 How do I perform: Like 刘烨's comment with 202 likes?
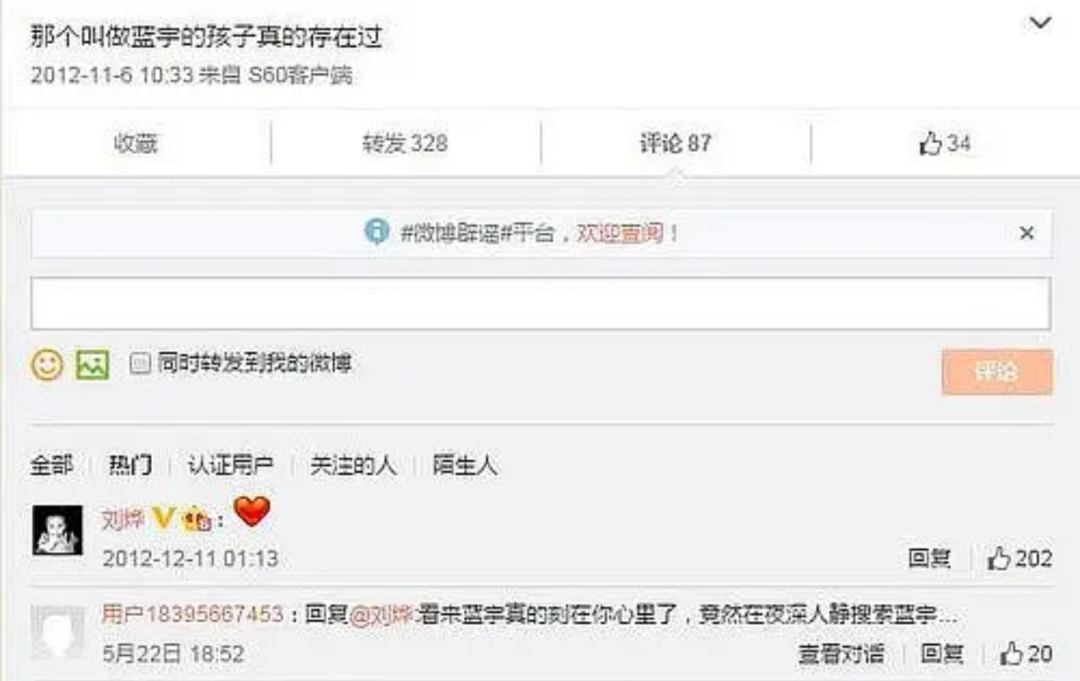[1019, 558]
